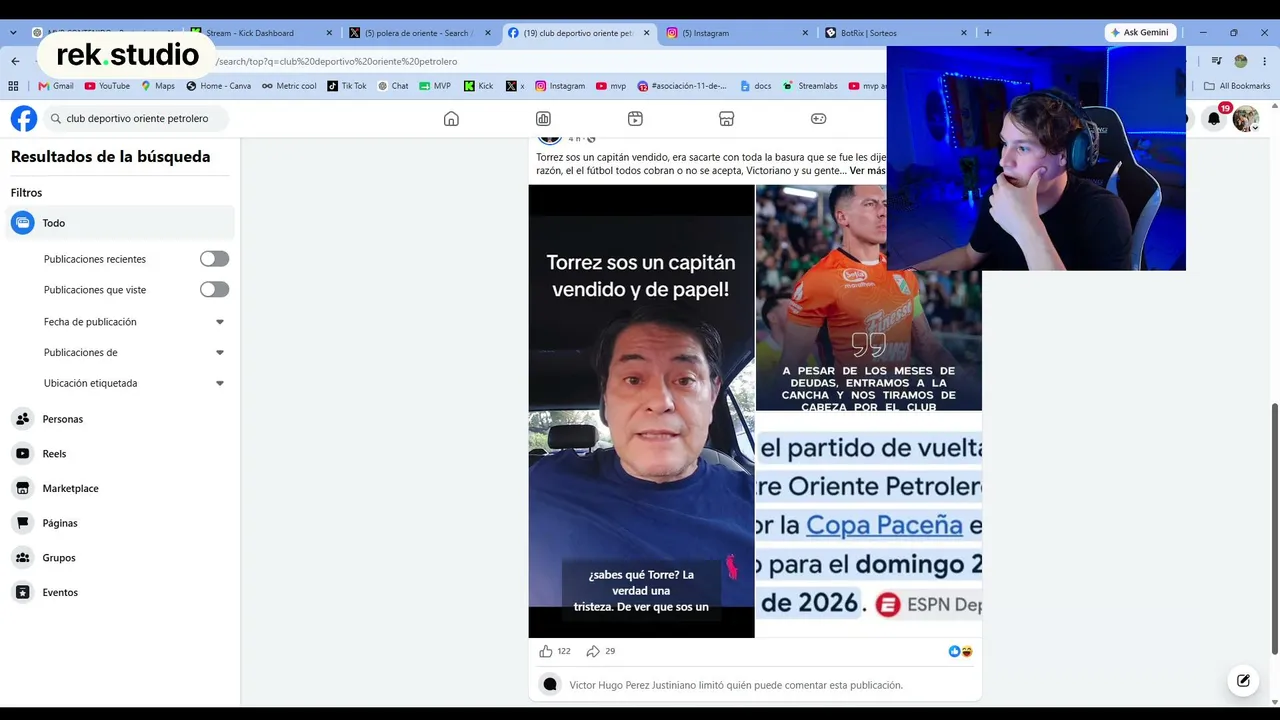Click the 'Grupos' filter label
The height and width of the screenshot is (720, 1280).
coord(59,558)
